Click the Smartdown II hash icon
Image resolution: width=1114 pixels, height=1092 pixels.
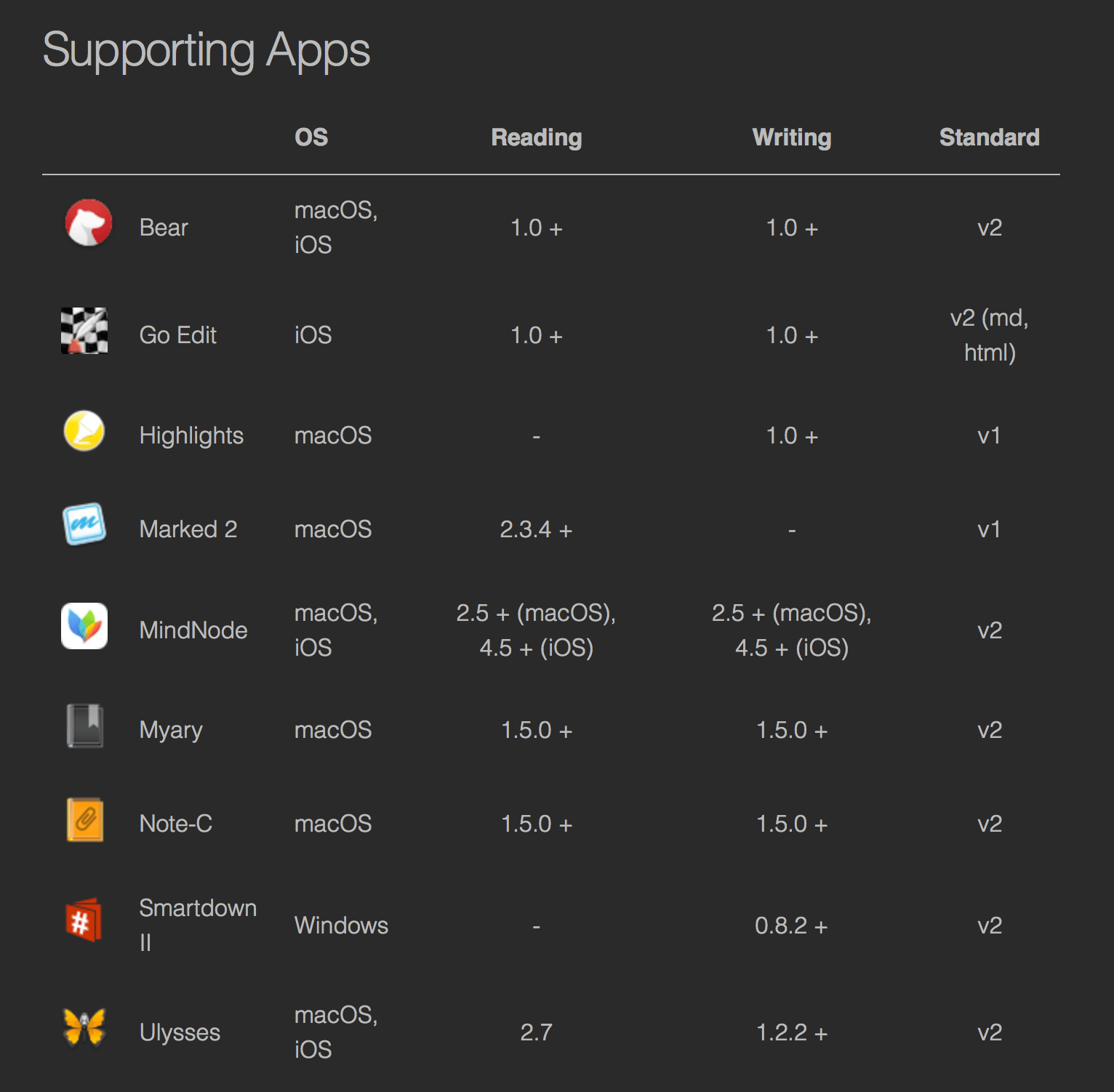tap(84, 920)
